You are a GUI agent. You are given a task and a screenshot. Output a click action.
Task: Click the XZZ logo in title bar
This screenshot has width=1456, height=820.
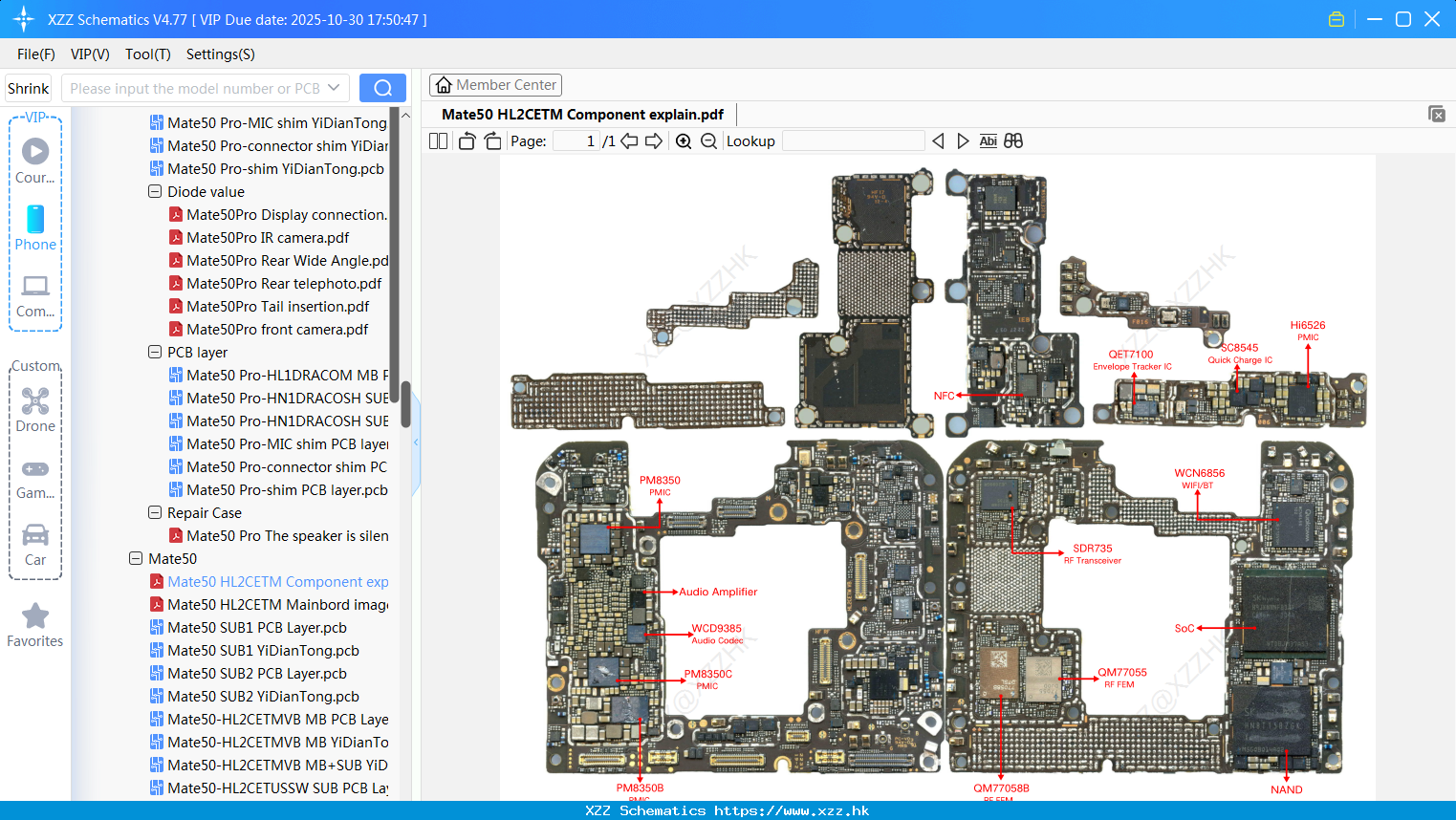24,19
